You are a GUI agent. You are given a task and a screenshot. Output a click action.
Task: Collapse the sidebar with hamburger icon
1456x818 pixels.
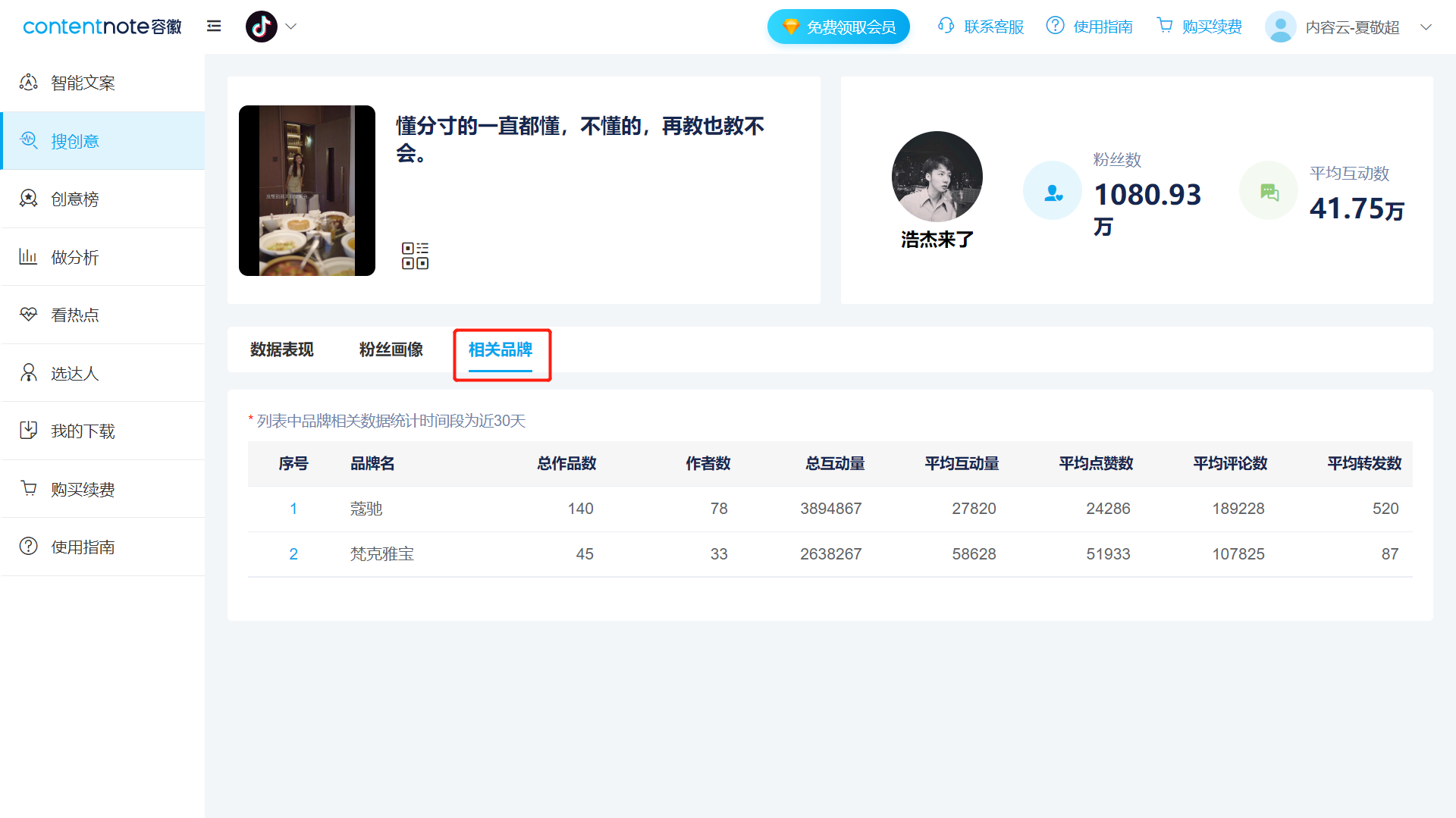(214, 27)
